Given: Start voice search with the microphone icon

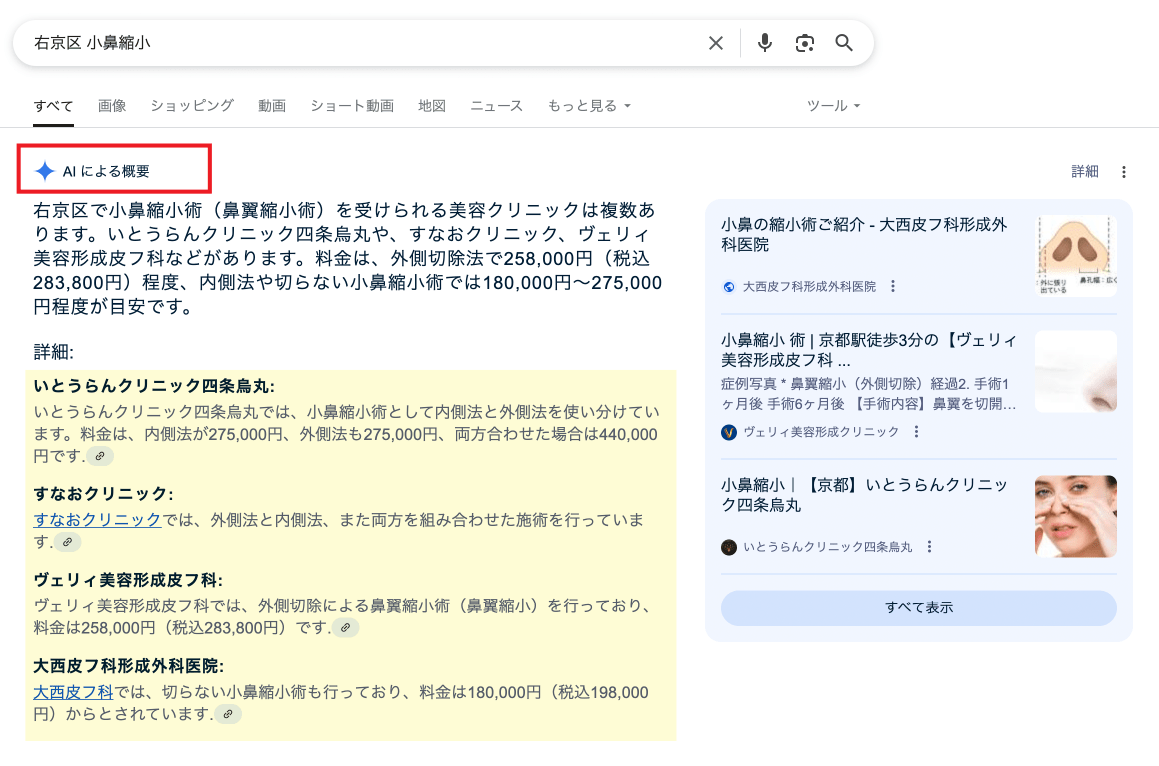Looking at the screenshot, I should pyautogui.click(x=765, y=43).
